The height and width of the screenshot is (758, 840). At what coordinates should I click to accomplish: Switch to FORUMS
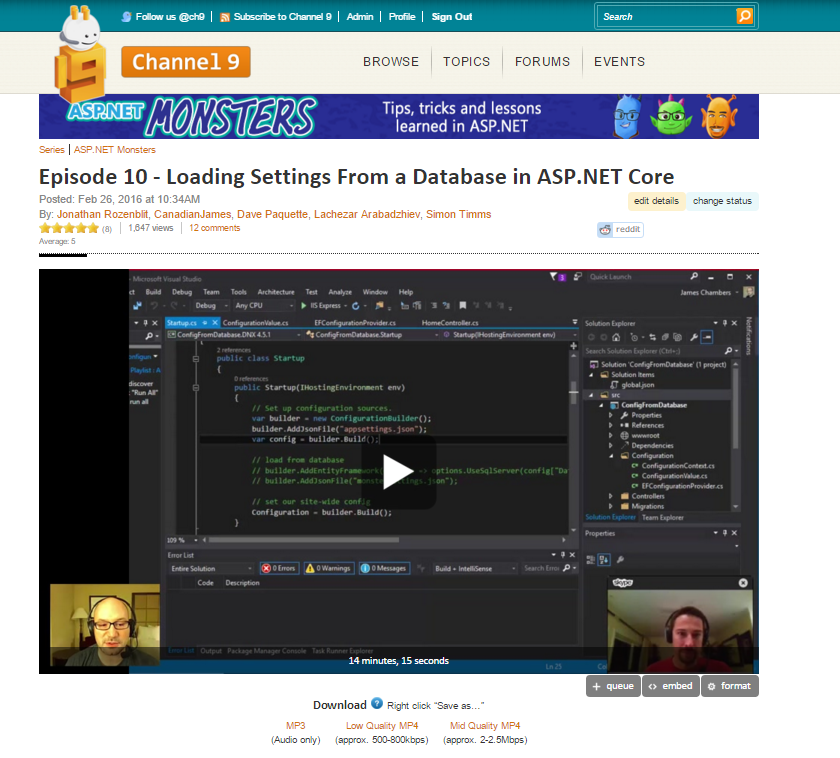(x=542, y=62)
